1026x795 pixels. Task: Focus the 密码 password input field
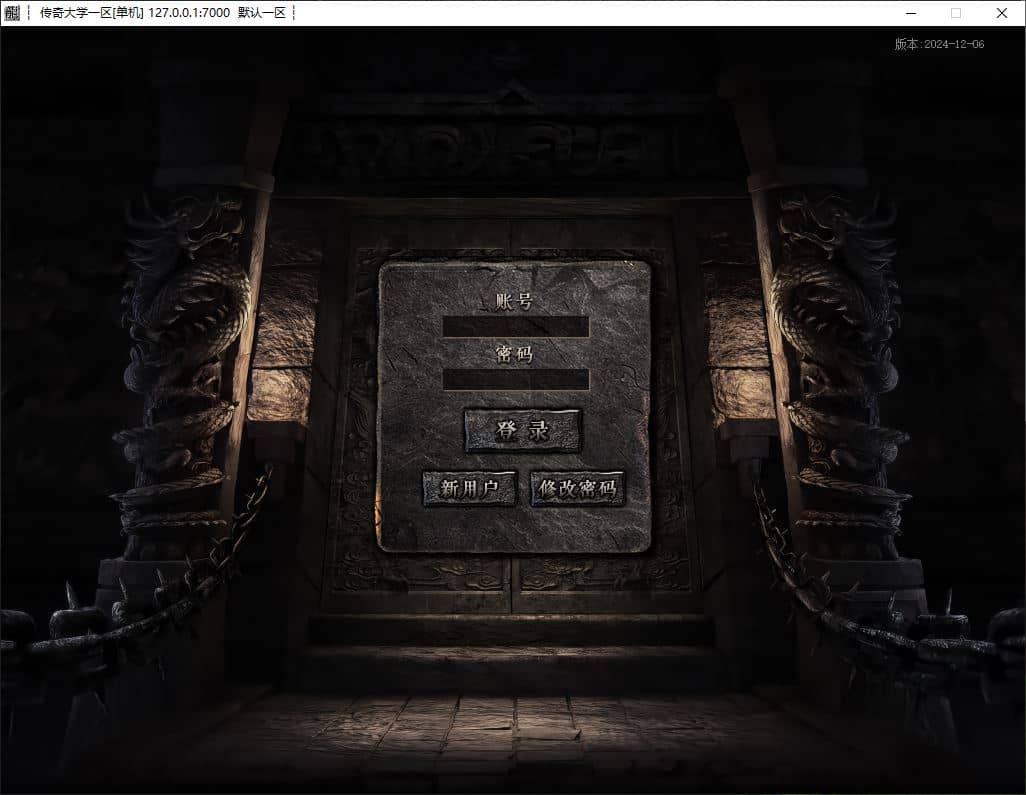[516, 380]
